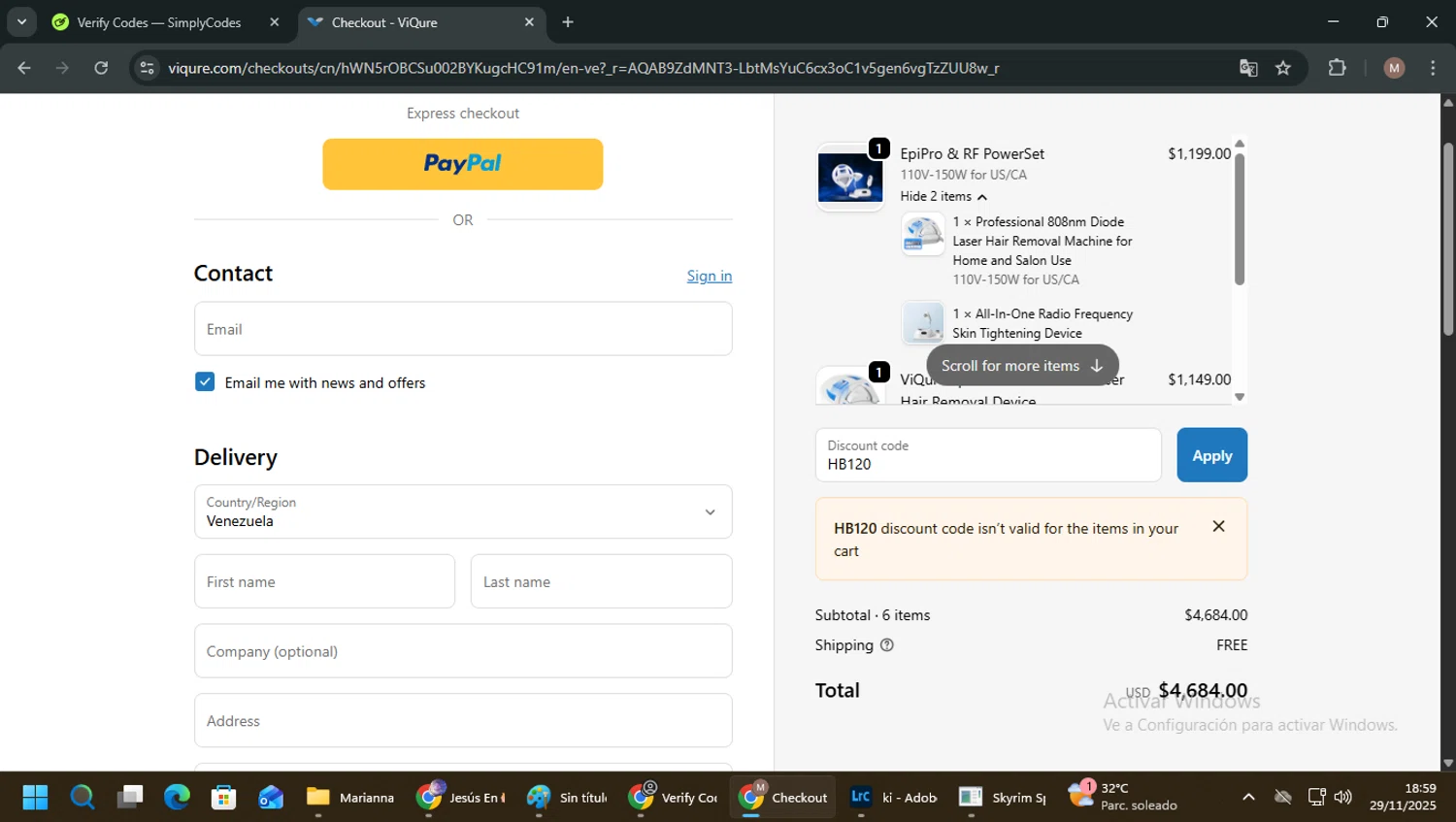1456x822 pixels.
Task: Click the Company (optional) field
Action: tap(463, 651)
